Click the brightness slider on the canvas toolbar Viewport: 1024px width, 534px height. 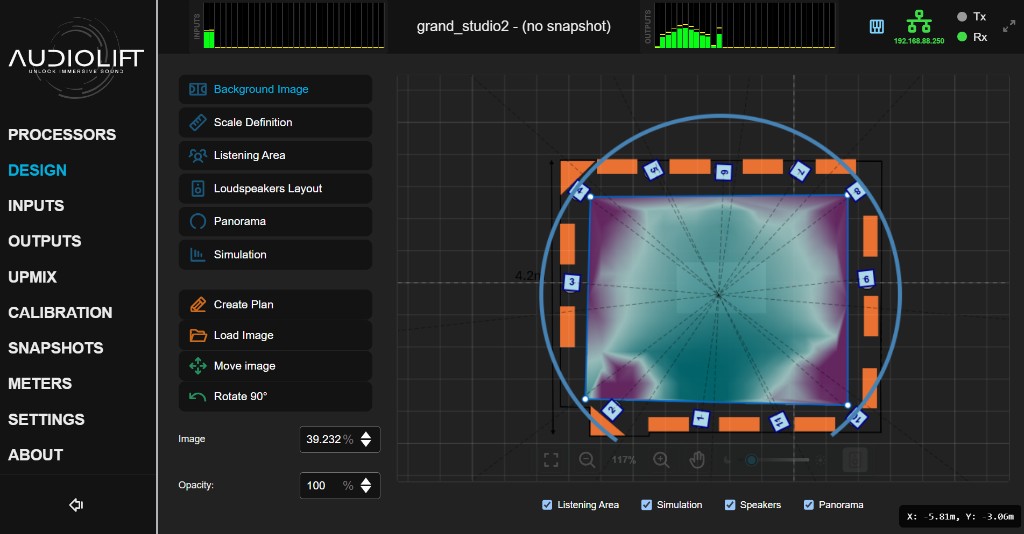[778, 460]
